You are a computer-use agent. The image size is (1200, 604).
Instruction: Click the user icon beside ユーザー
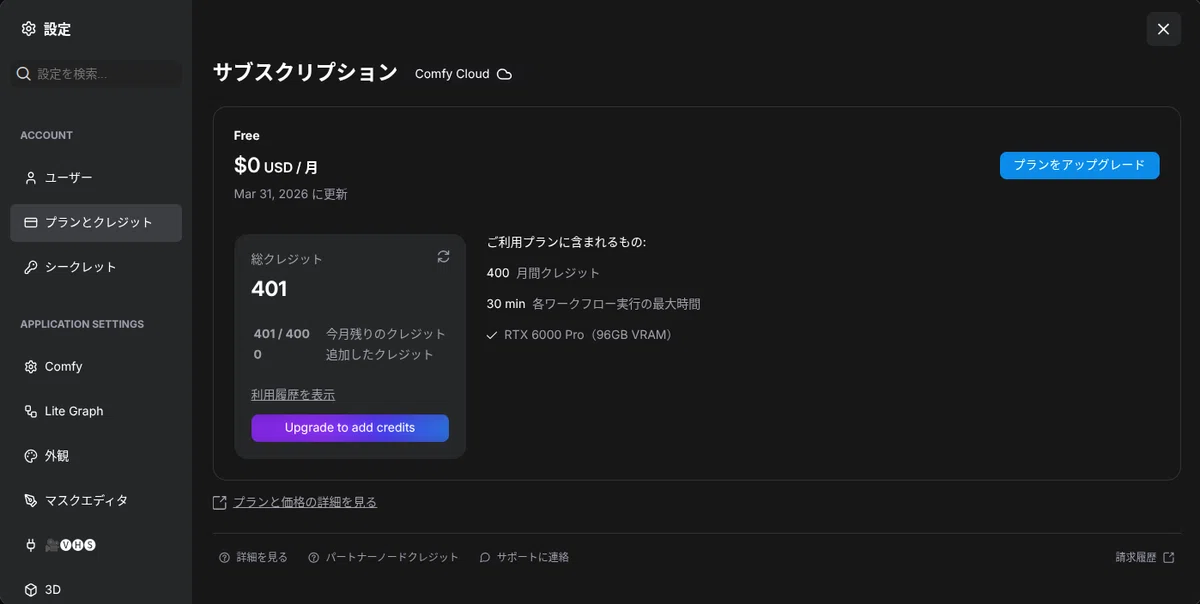(31, 178)
